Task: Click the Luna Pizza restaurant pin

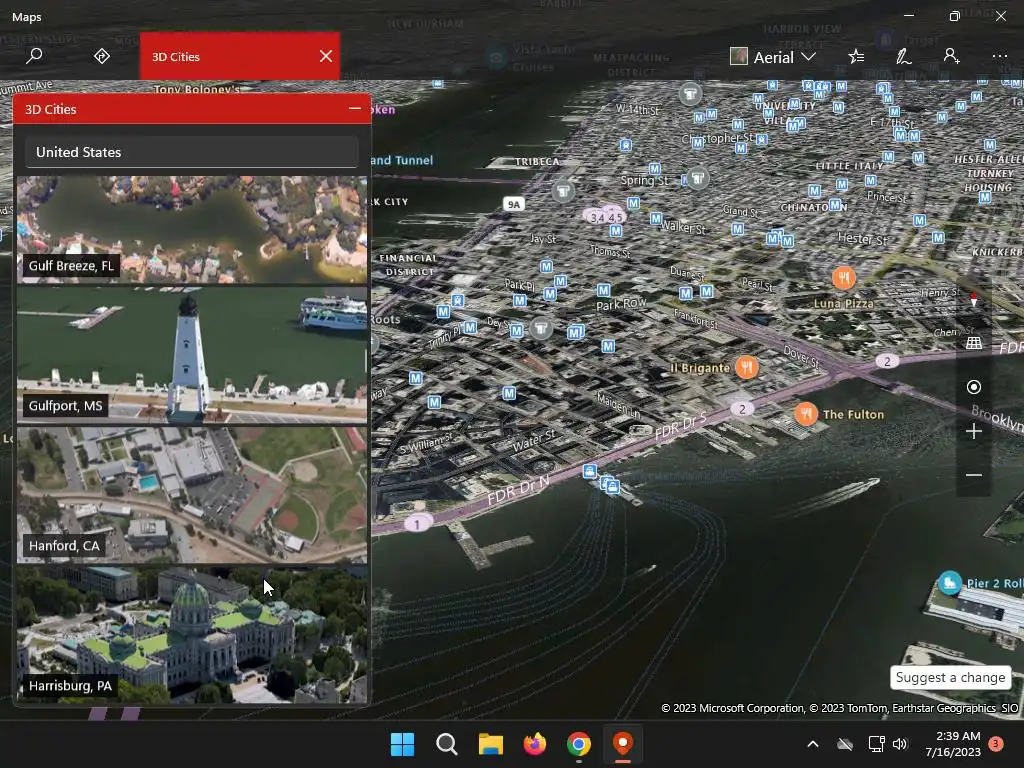Action: coord(844,278)
